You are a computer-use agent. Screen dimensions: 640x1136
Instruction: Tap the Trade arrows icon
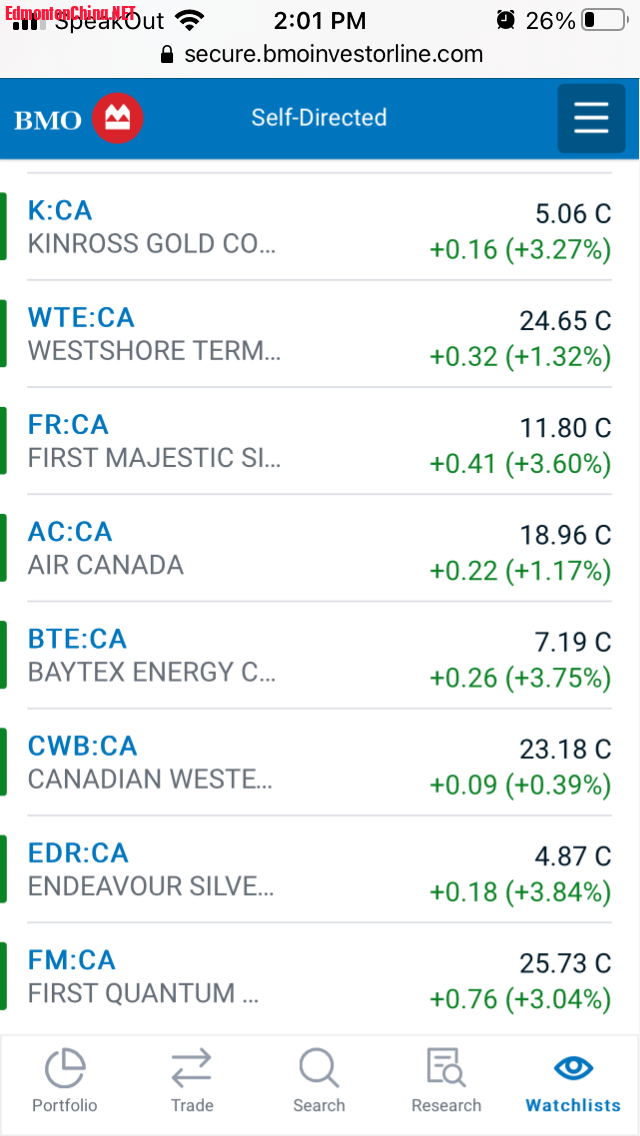(191, 1068)
